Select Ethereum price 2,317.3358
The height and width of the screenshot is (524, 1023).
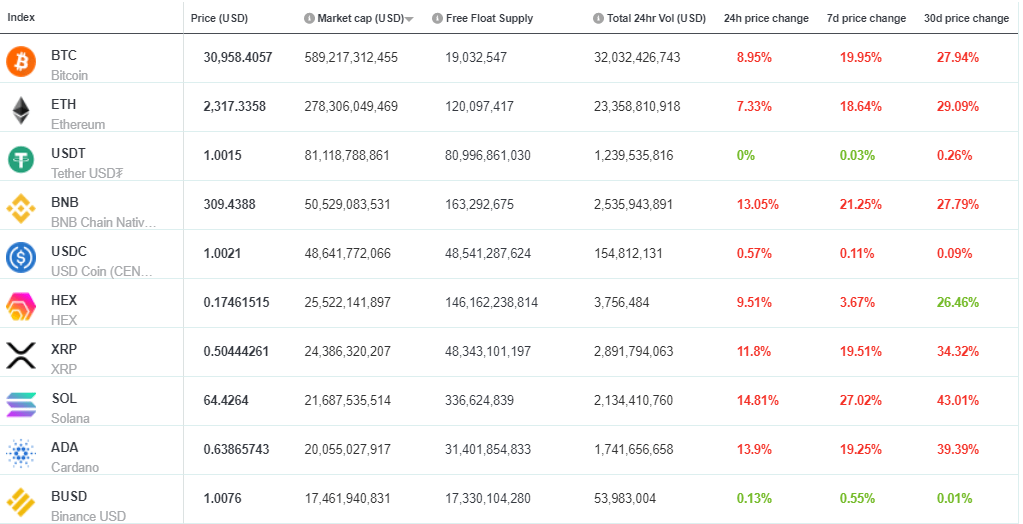point(234,106)
